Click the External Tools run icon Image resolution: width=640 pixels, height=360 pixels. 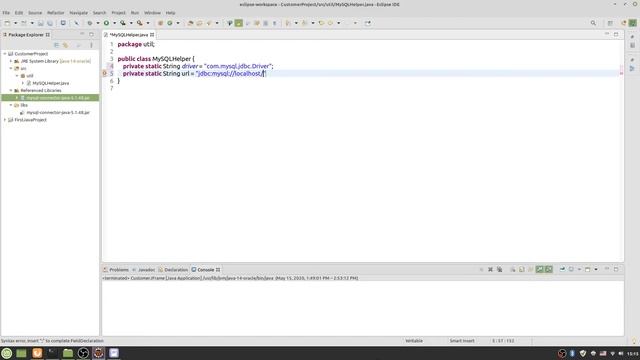pos(140,23)
